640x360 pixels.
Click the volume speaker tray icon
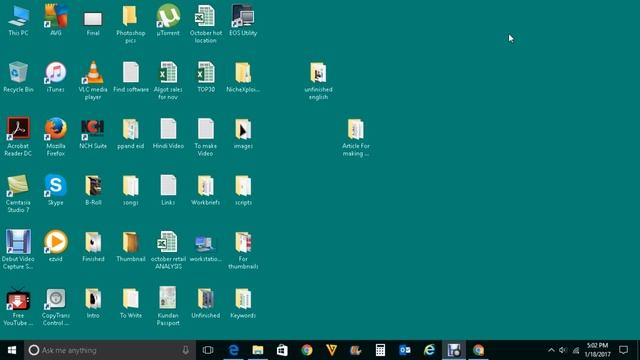pos(563,350)
